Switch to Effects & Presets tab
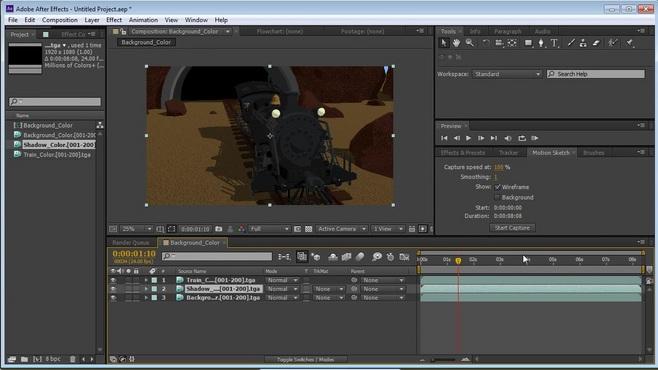 click(463, 153)
